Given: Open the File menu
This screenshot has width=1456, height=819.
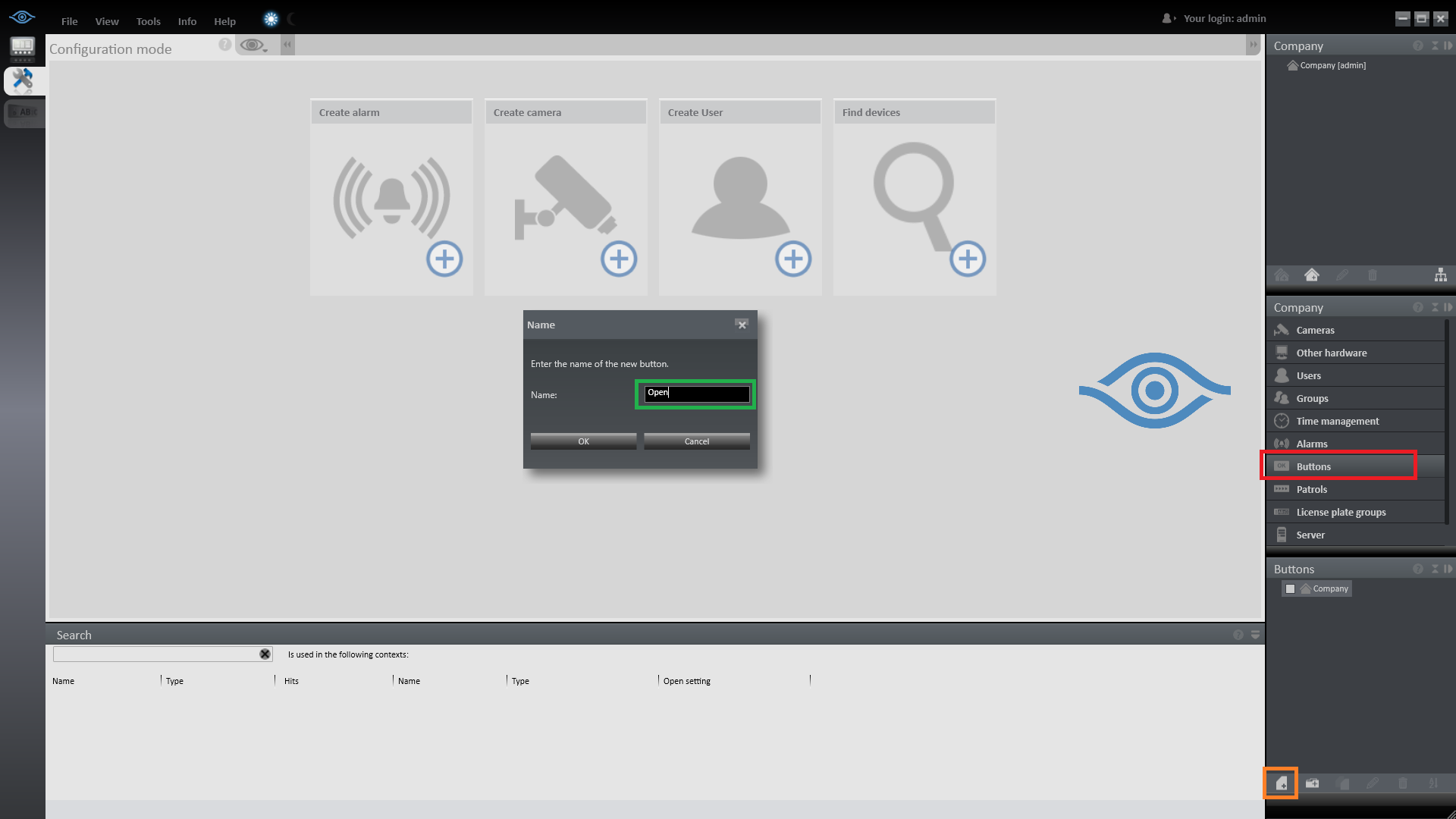Looking at the screenshot, I should tap(69, 21).
